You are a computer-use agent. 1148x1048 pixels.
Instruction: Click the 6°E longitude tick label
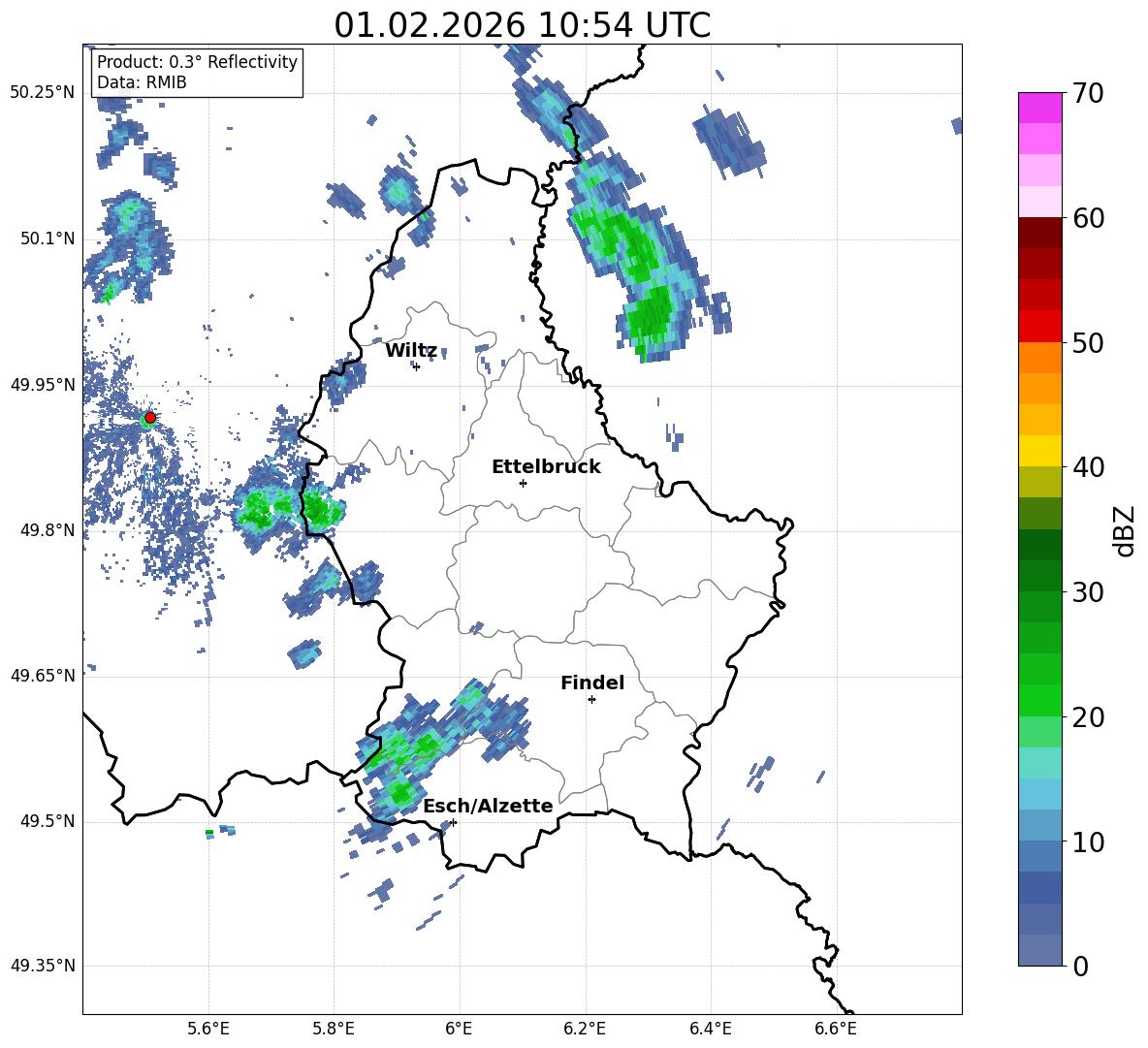[x=459, y=1030]
